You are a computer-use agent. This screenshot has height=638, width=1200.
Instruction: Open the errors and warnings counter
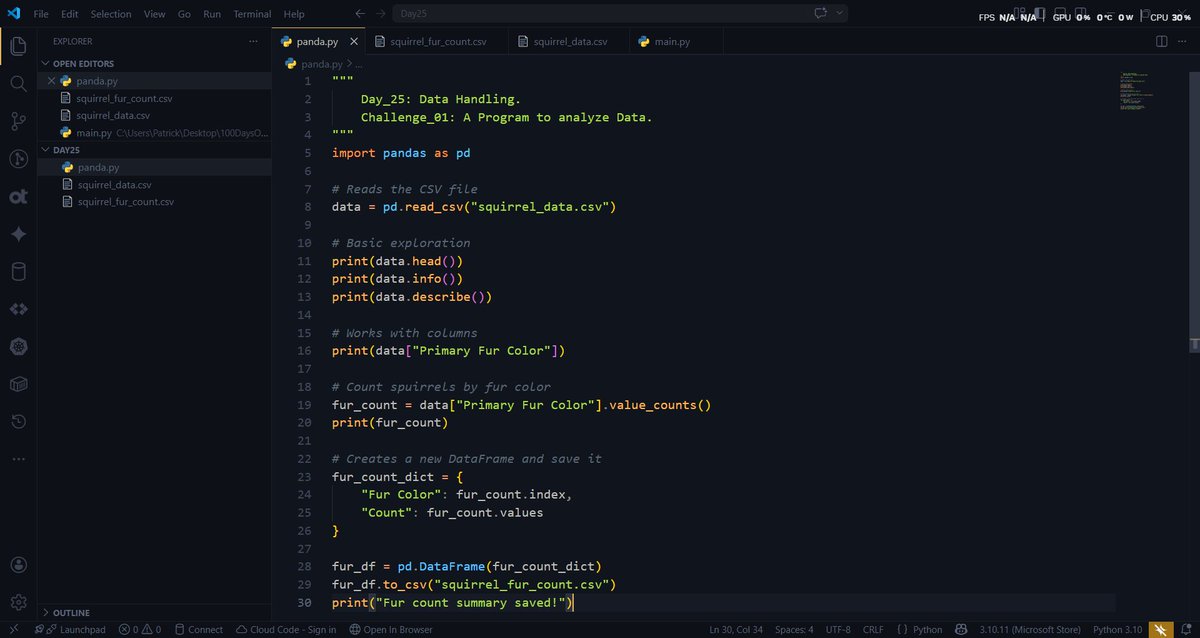140,629
